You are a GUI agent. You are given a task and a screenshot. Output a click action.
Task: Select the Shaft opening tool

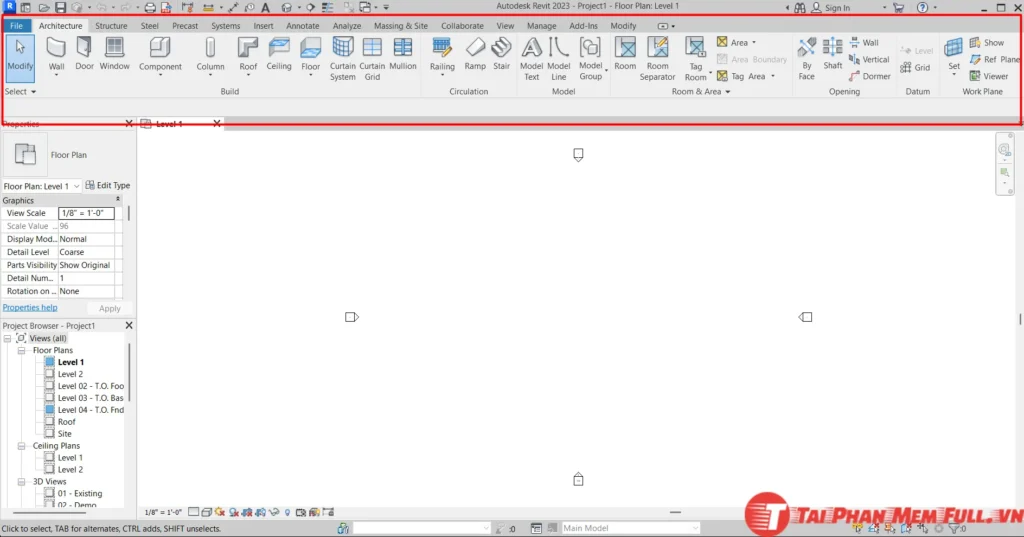click(833, 54)
